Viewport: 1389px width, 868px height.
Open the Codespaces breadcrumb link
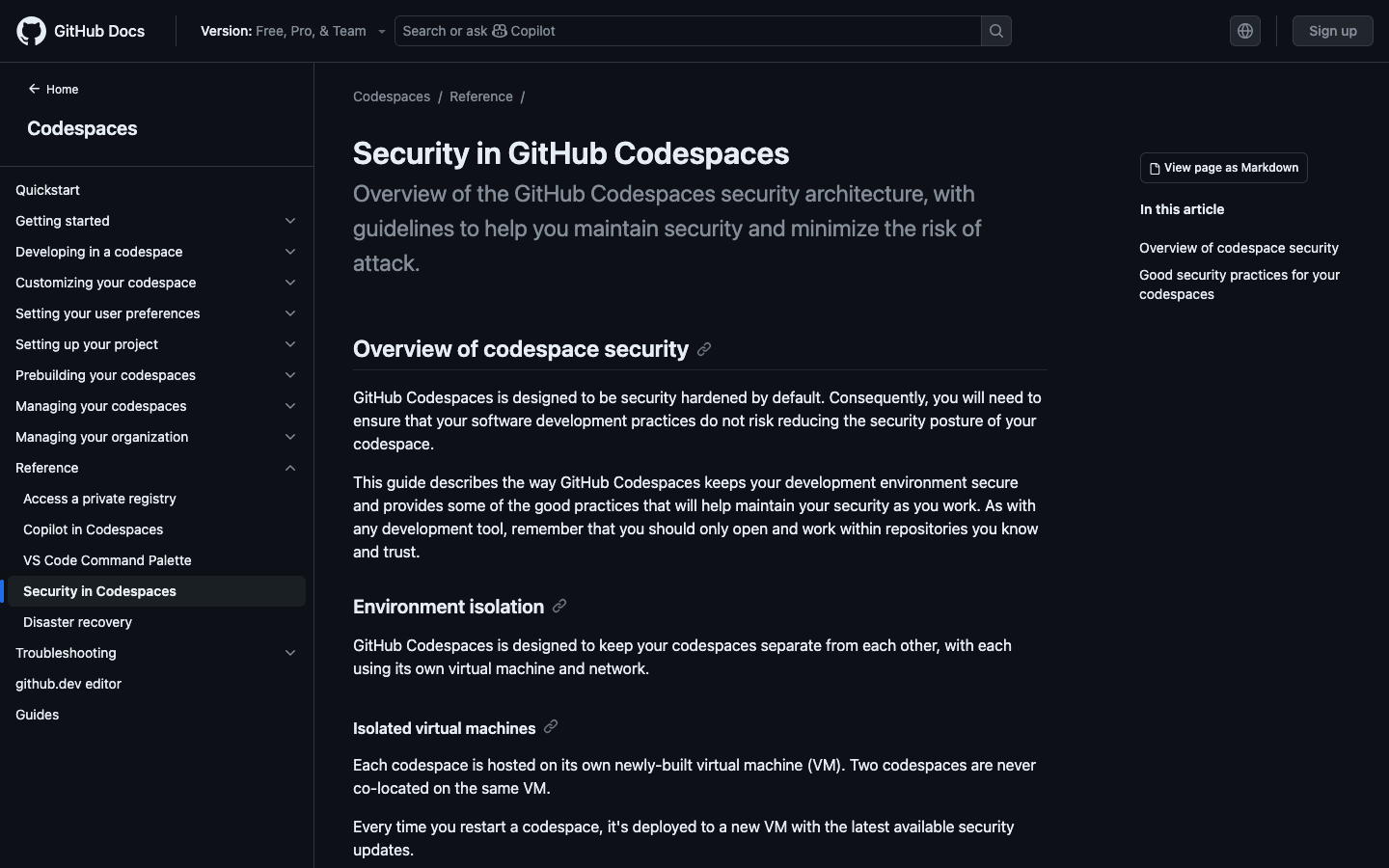pyautogui.click(x=392, y=96)
